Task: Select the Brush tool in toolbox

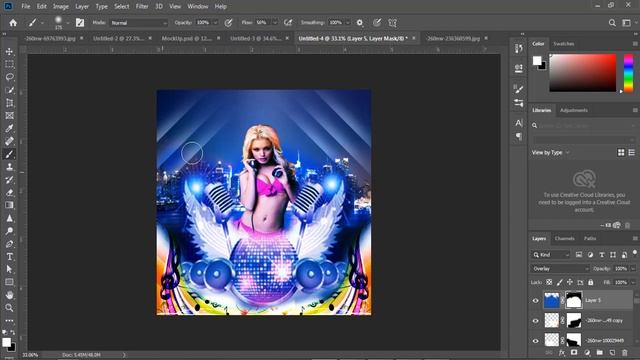Action: pos(9,154)
